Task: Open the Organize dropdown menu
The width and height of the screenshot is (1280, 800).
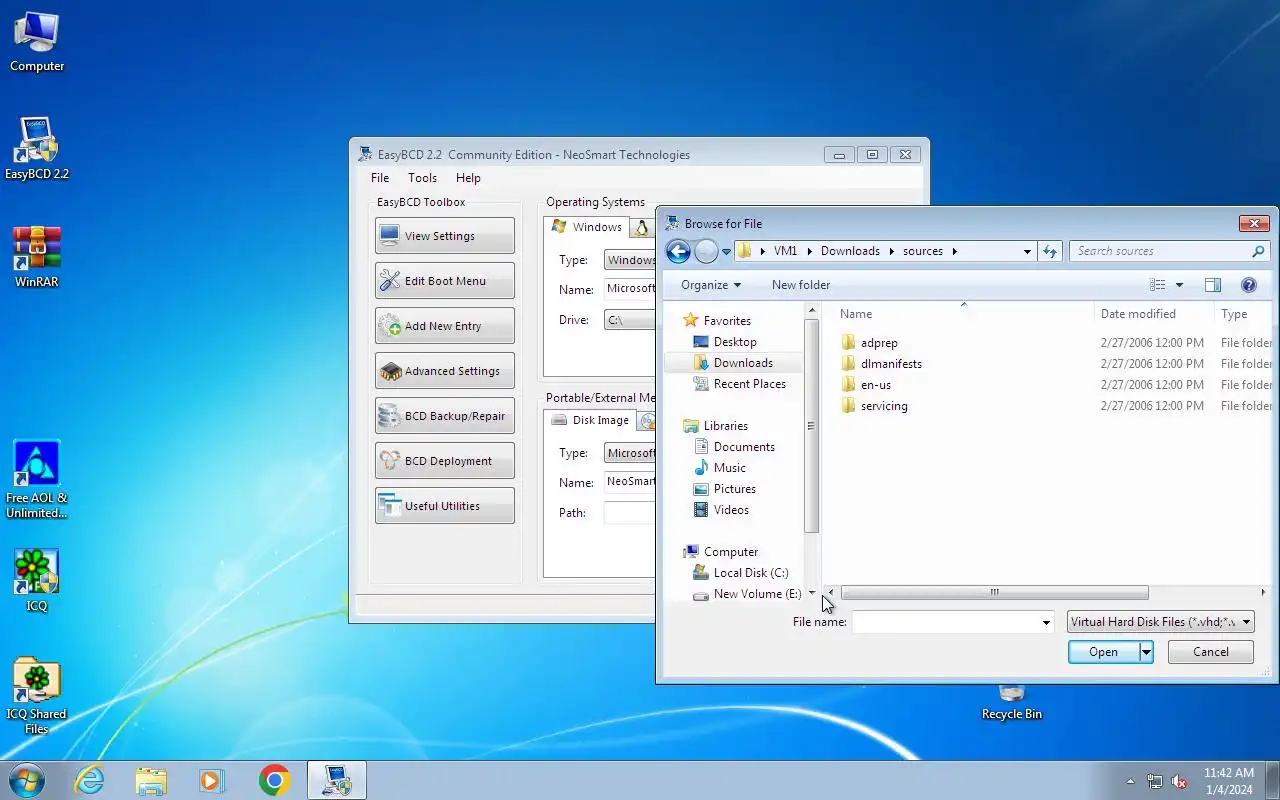Action: pyautogui.click(x=711, y=285)
